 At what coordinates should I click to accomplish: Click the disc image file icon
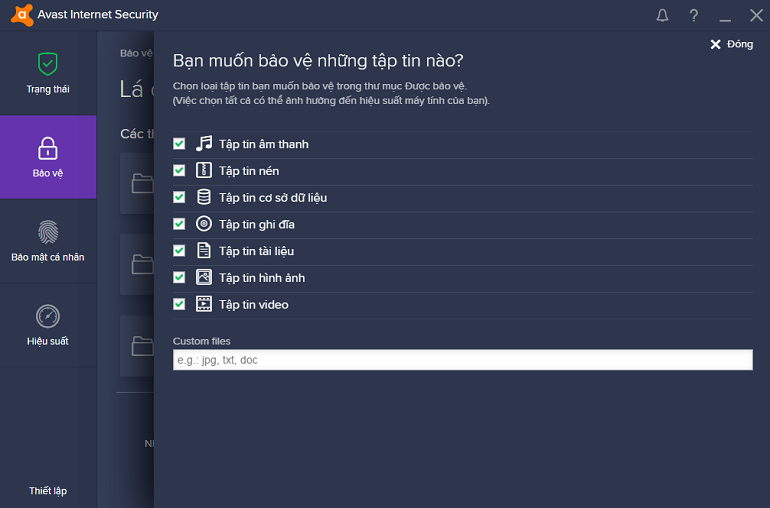coord(204,224)
